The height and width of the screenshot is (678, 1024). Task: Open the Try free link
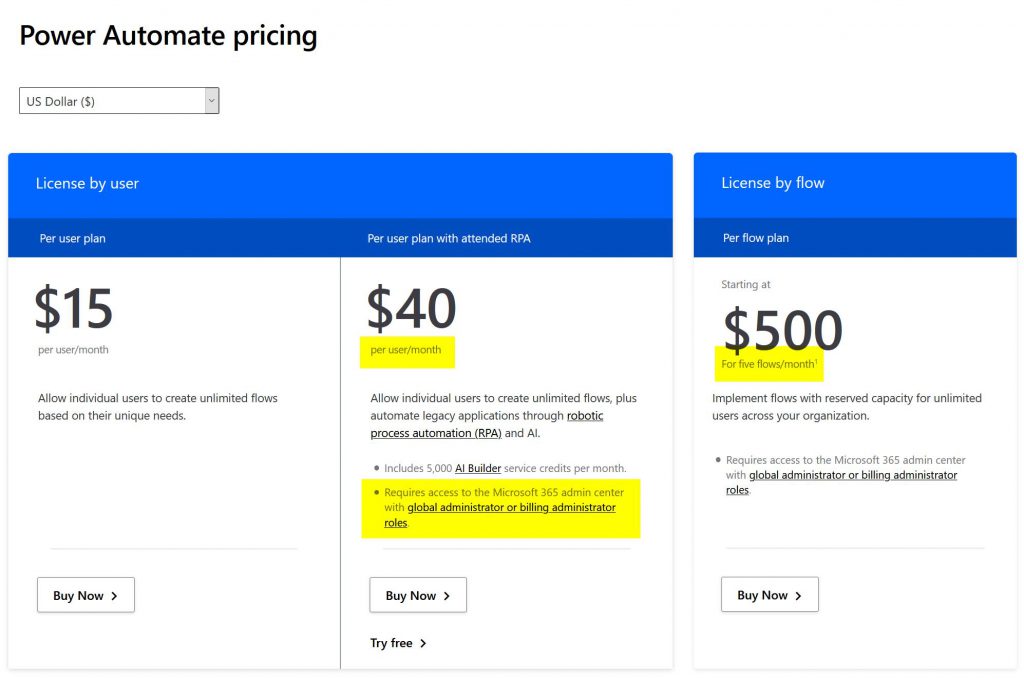click(x=391, y=643)
